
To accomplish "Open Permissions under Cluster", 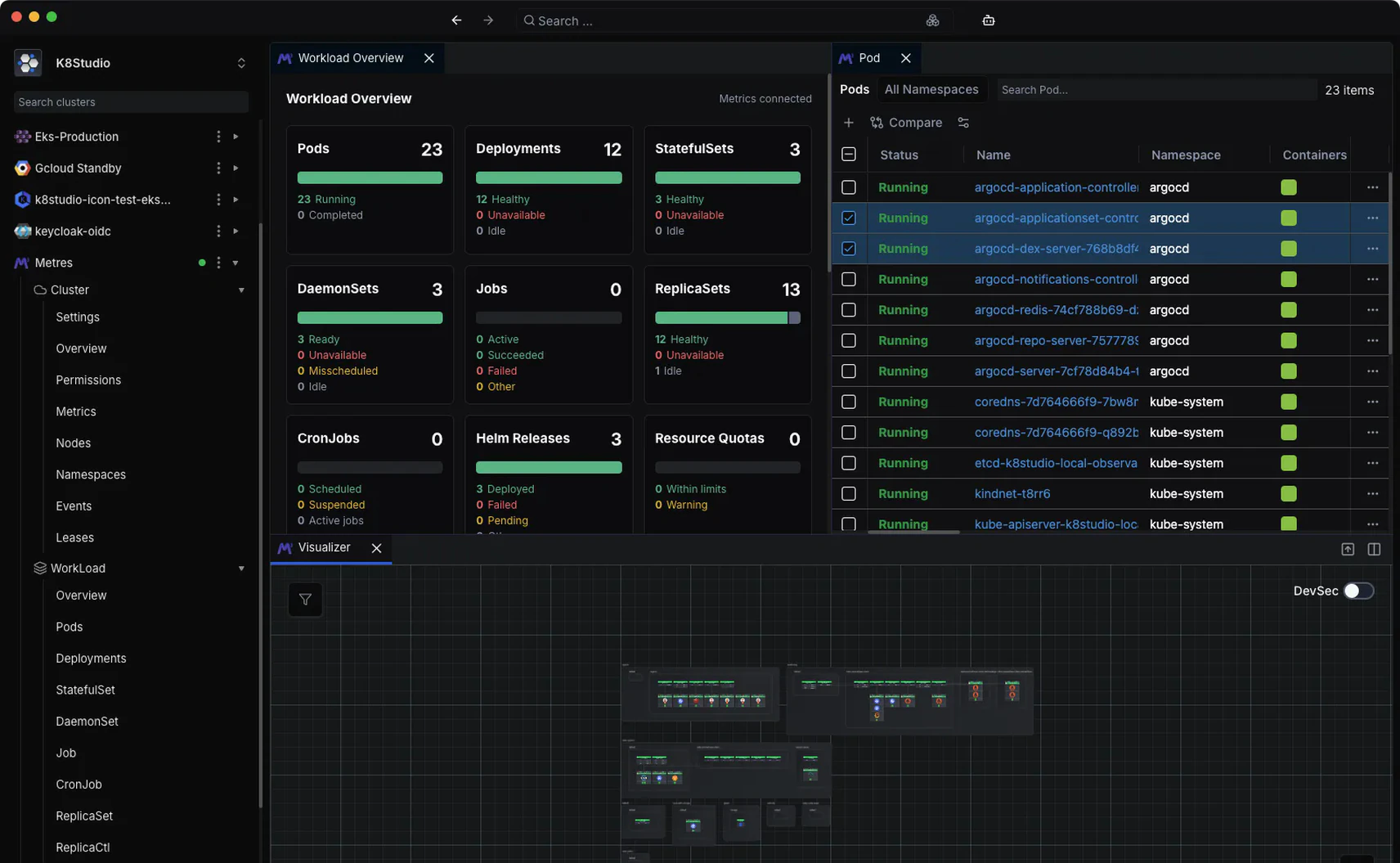I will click(88, 380).
